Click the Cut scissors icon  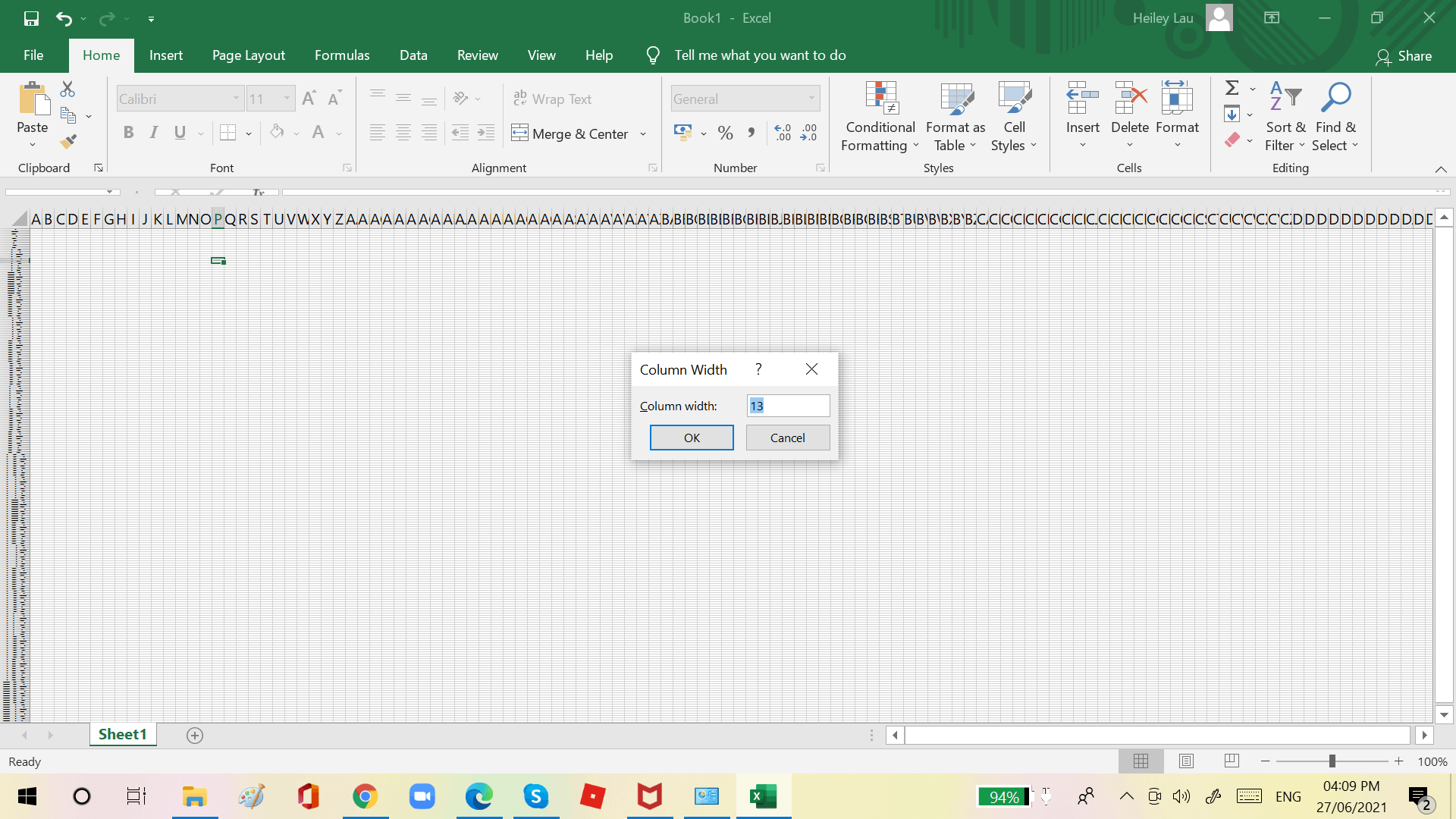(68, 89)
